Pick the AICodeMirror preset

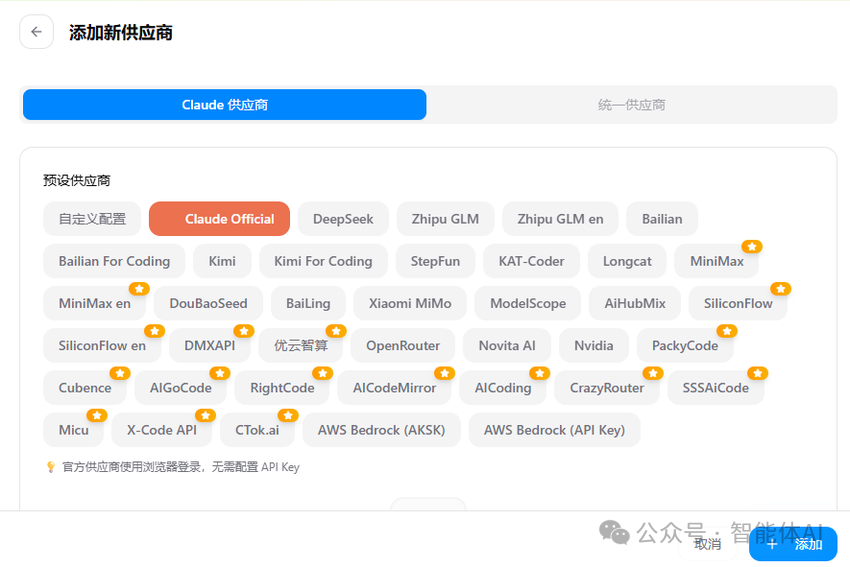(394, 388)
